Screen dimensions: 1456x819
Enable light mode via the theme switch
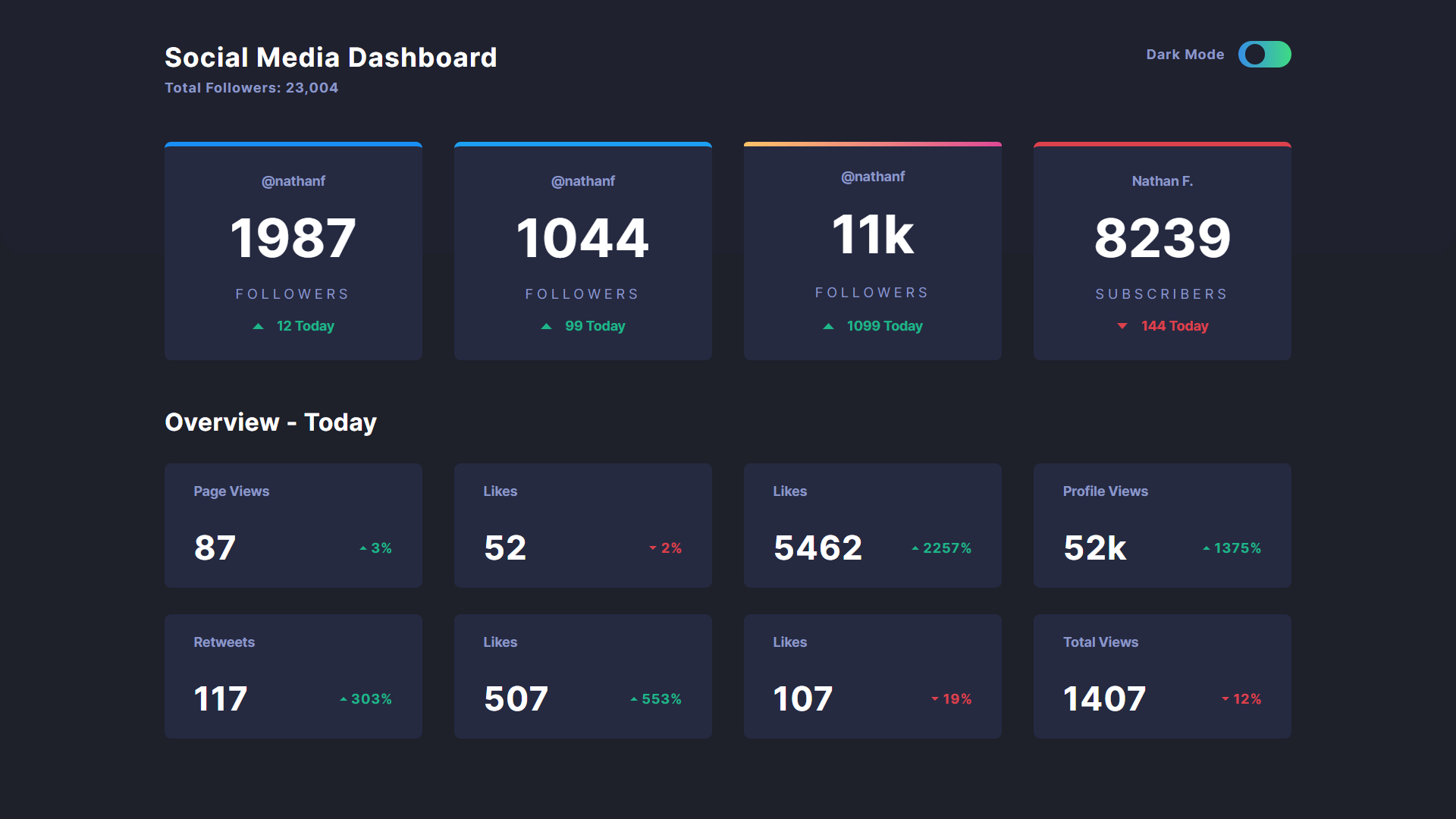point(1265,55)
